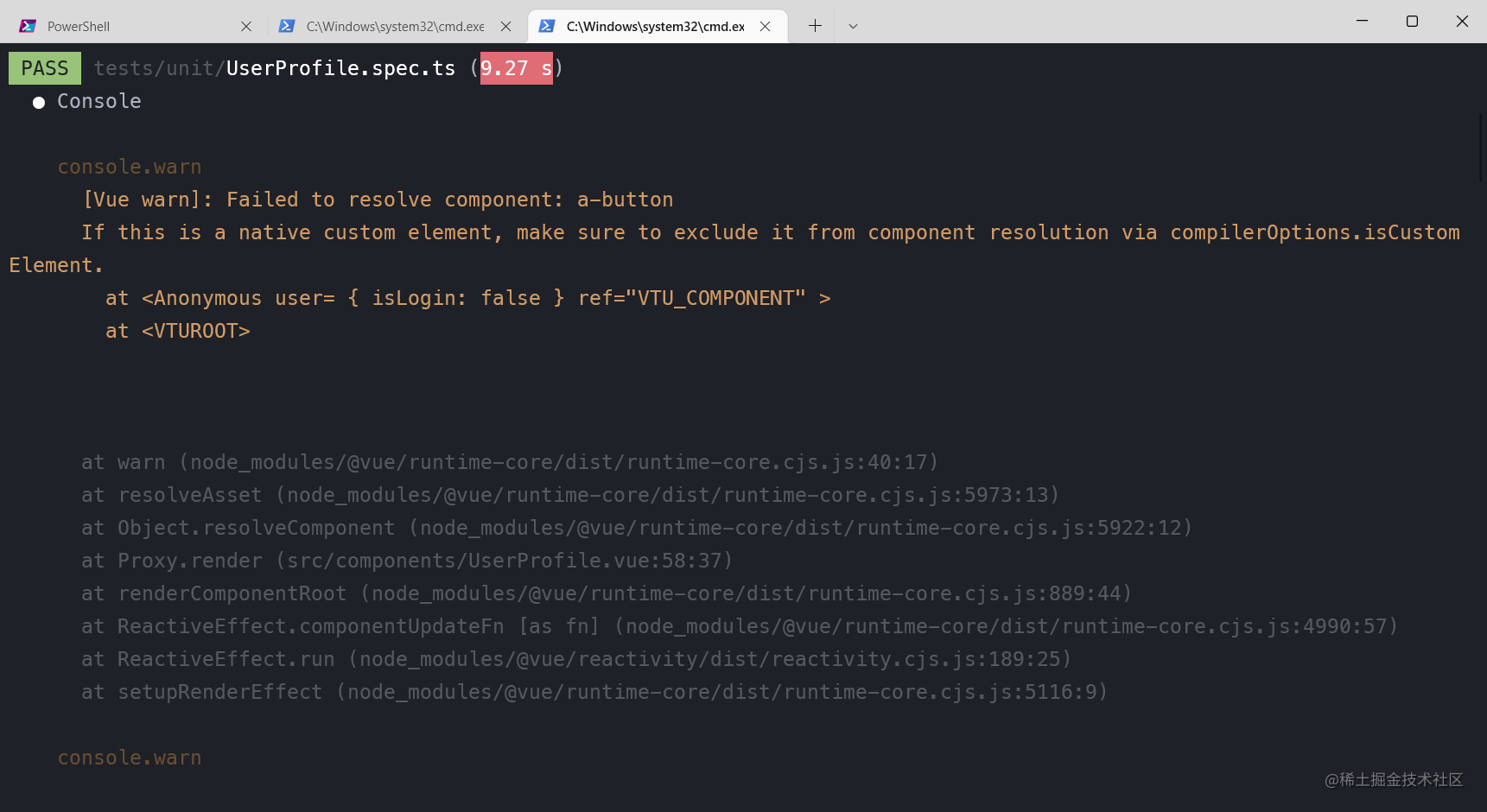1487x812 pixels.
Task: Close the second cmd.exe tab
Action: click(506, 26)
